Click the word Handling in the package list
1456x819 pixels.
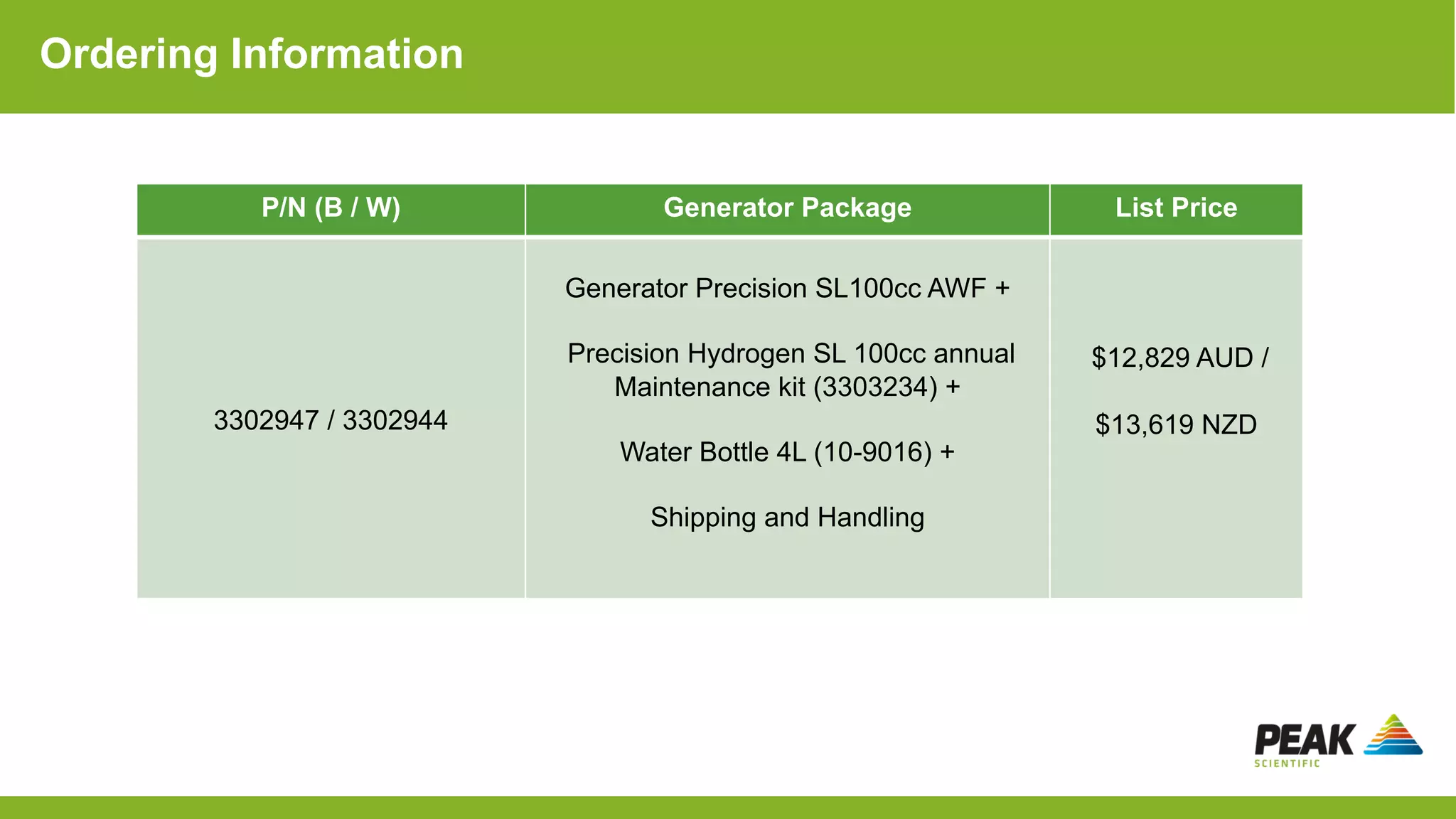[871, 518]
